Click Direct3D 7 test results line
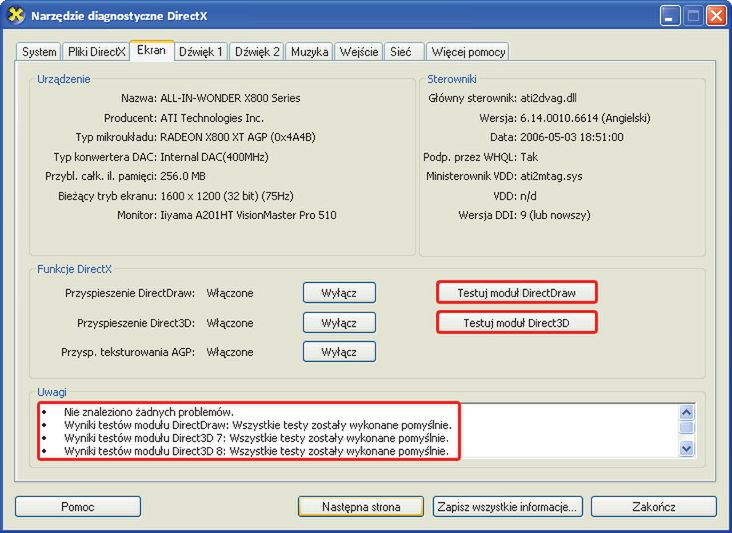The image size is (732, 533). (256, 438)
